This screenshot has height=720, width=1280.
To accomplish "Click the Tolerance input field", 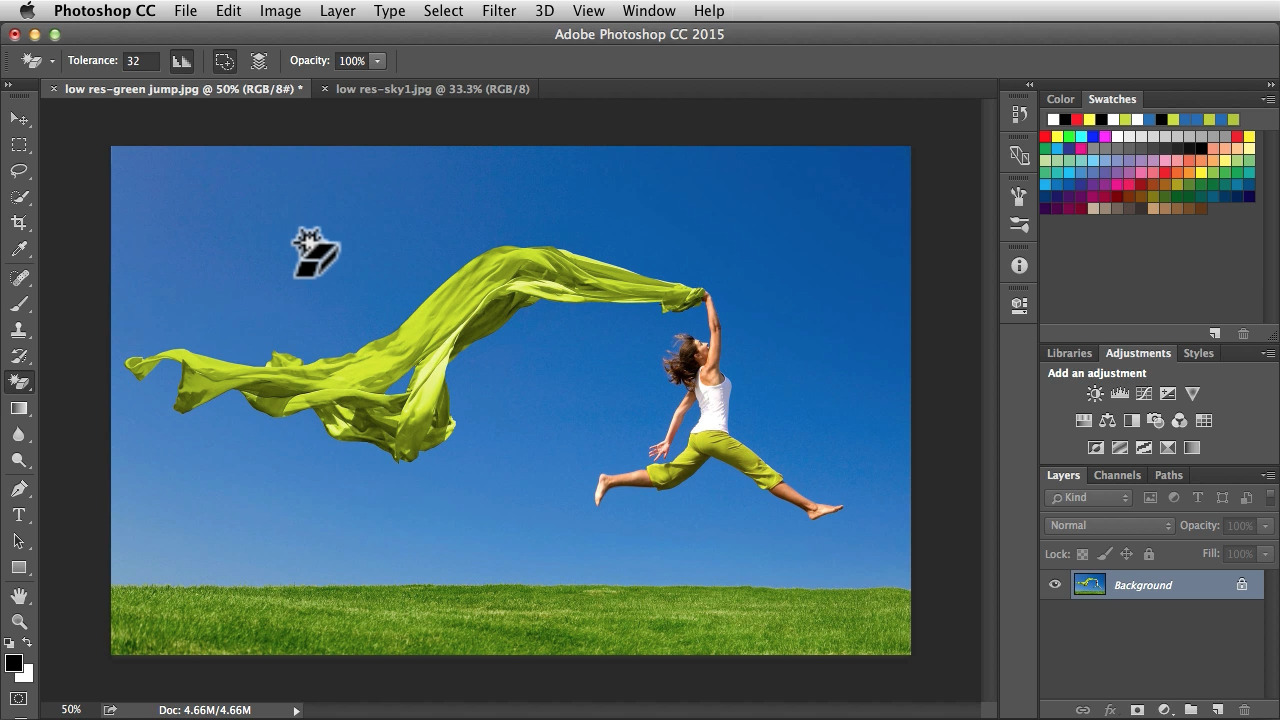I will coord(142,61).
